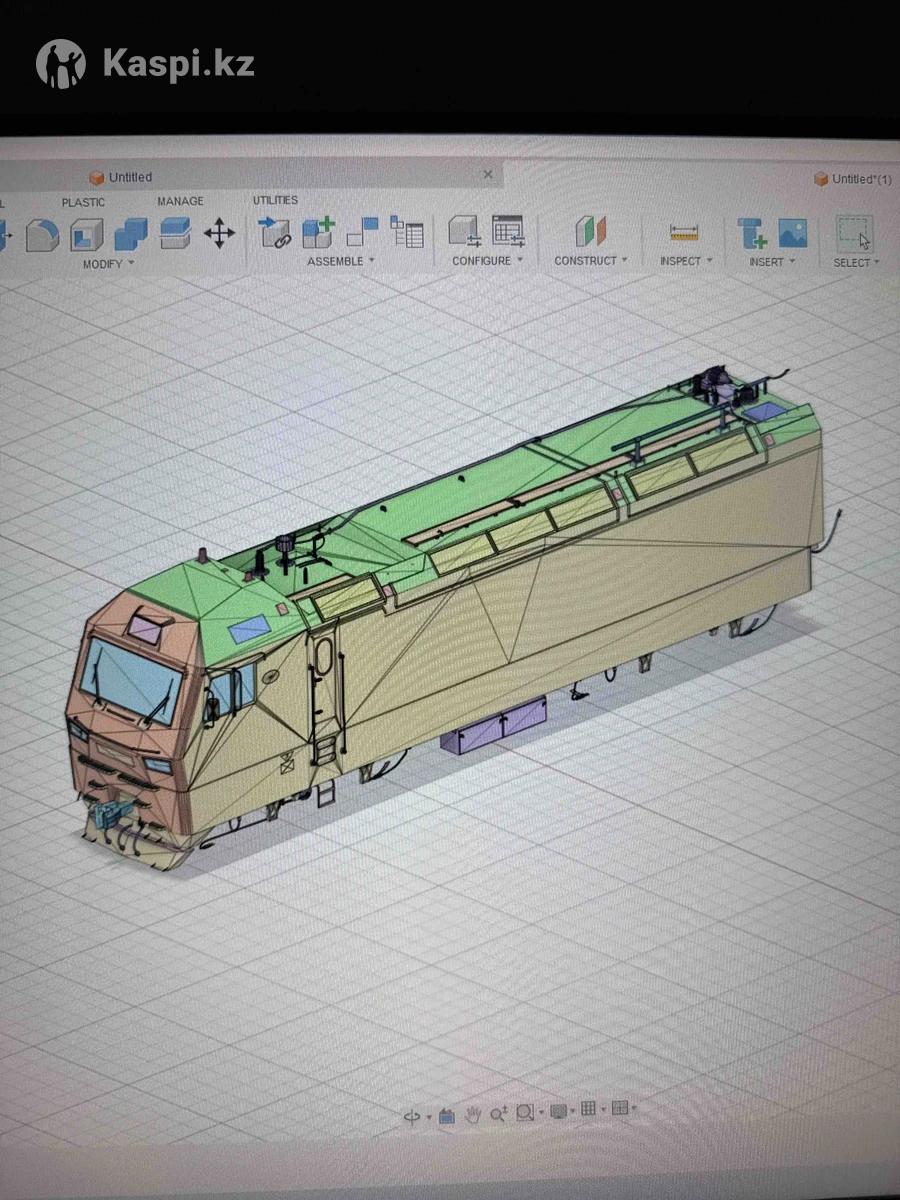This screenshot has width=900, height=1200.
Task: Select the Fillet tool in Modify
Action: [x=42, y=236]
